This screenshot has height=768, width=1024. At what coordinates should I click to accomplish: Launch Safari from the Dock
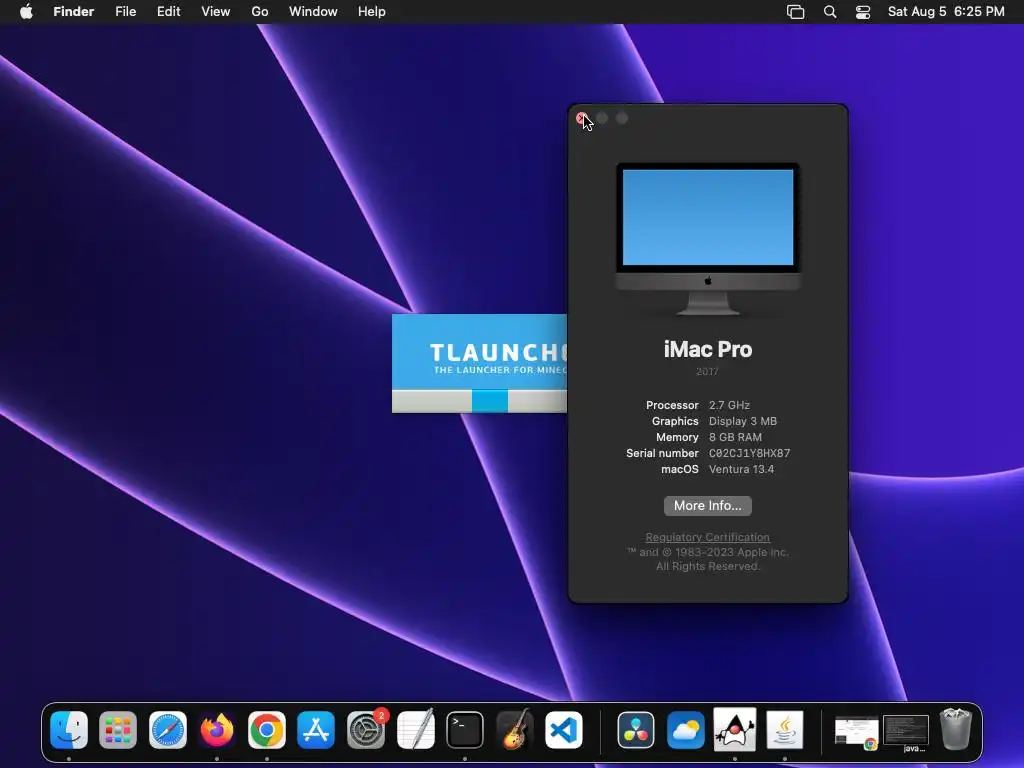pos(168,729)
